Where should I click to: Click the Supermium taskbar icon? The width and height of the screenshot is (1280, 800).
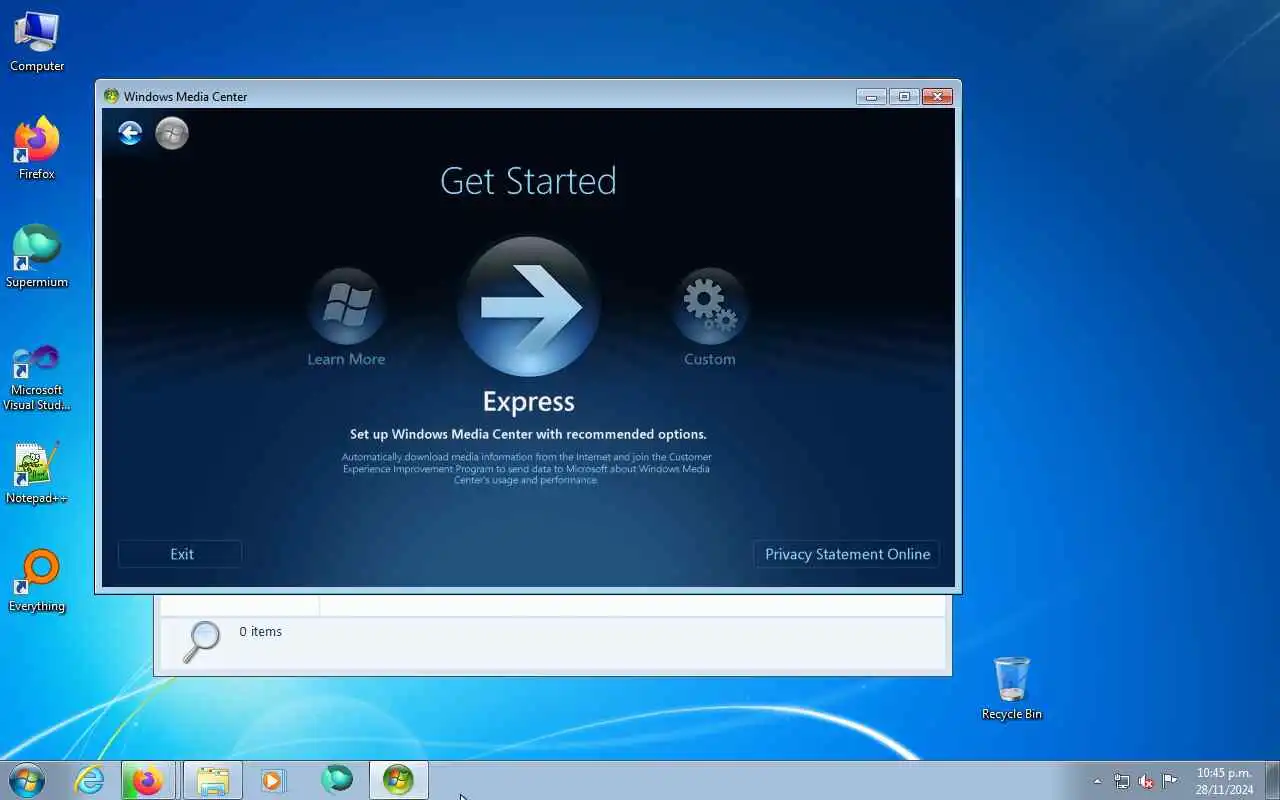tap(337, 780)
